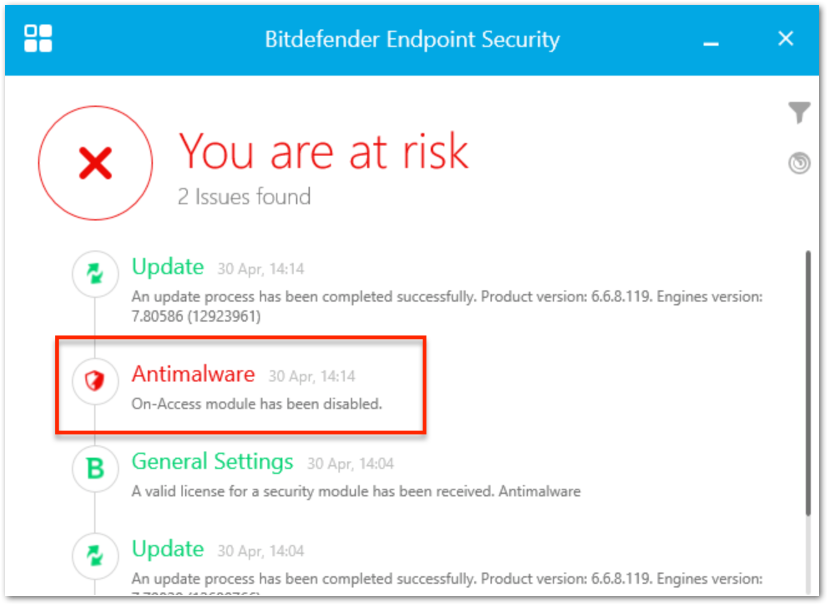Click the filter events funnel icon
The image size is (828, 605).
coord(799,113)
